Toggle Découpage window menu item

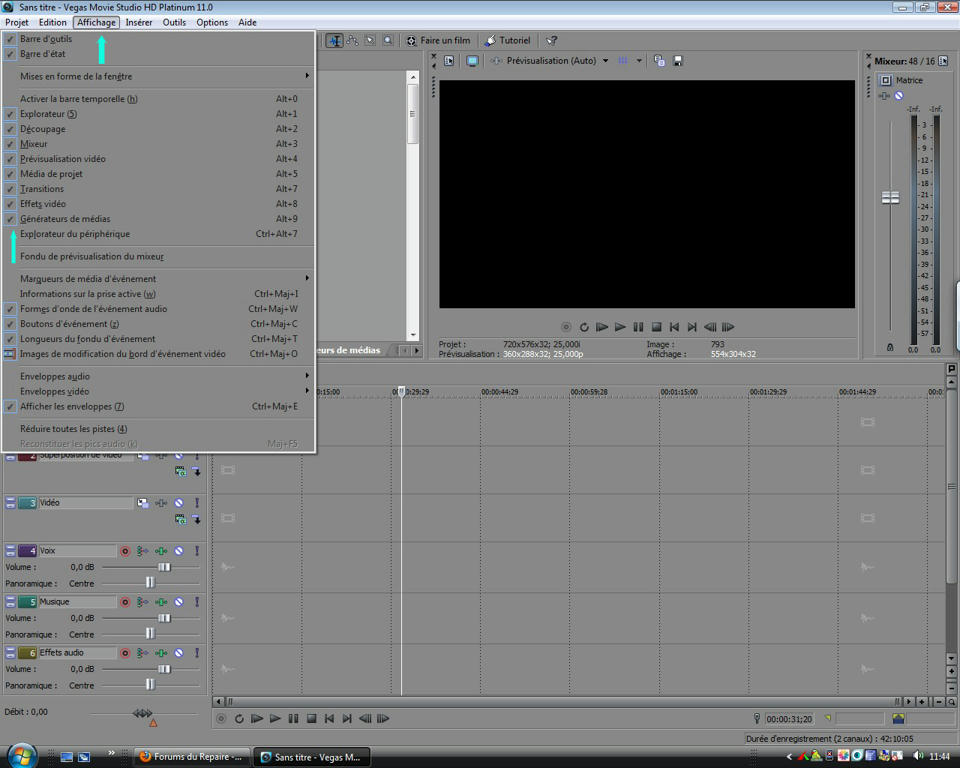(159, 129)
